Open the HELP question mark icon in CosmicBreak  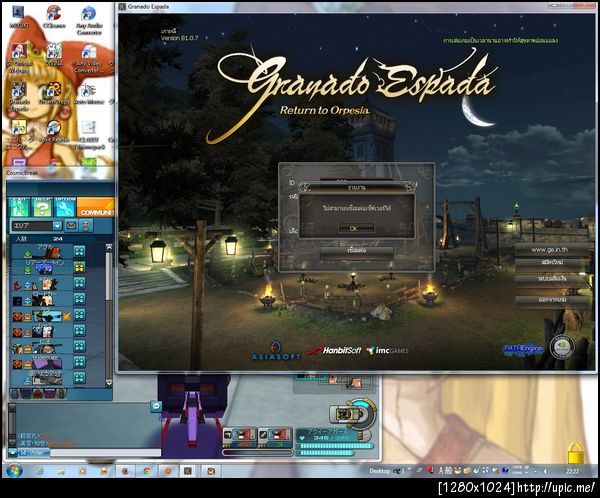click(42, 207)
